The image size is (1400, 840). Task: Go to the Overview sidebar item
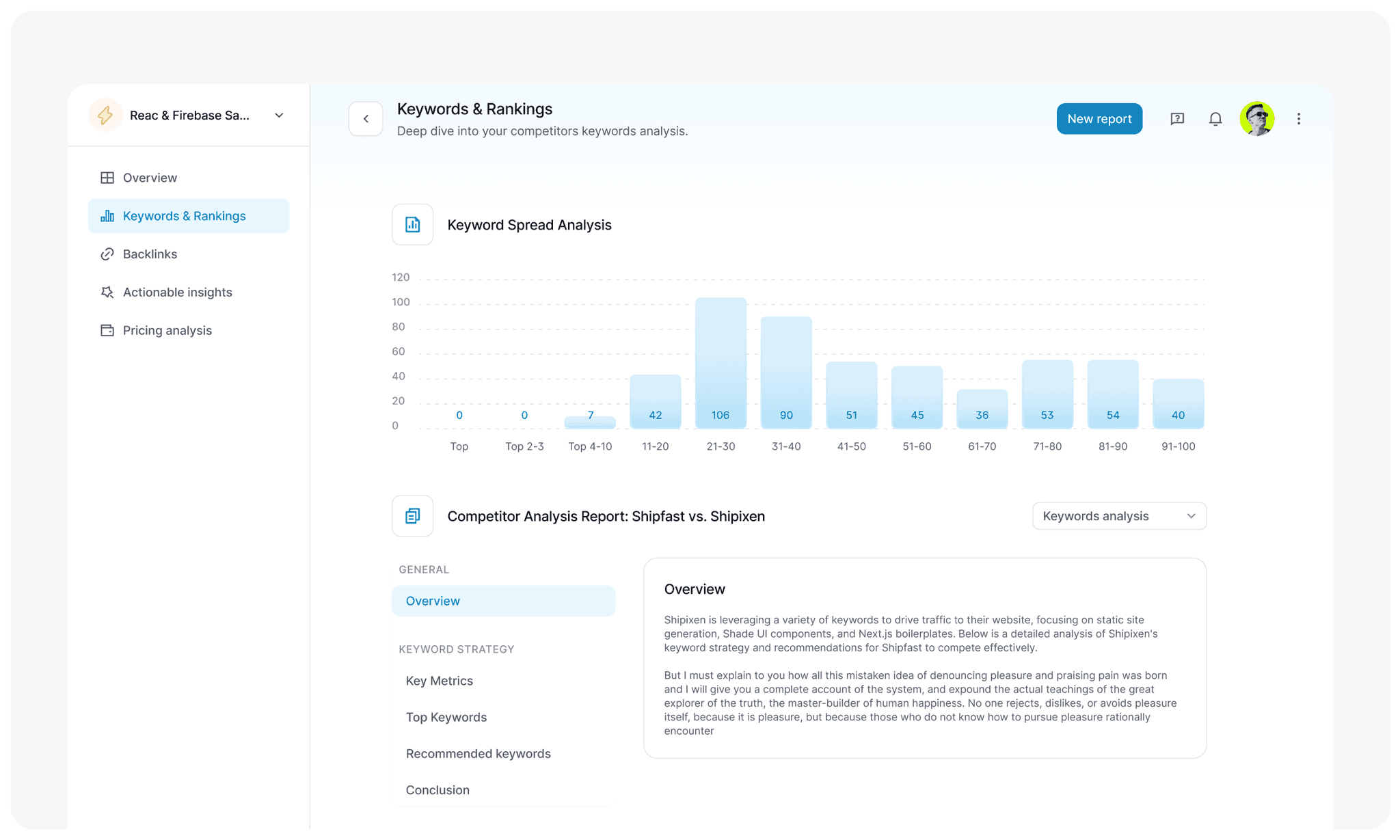point(150,178)
